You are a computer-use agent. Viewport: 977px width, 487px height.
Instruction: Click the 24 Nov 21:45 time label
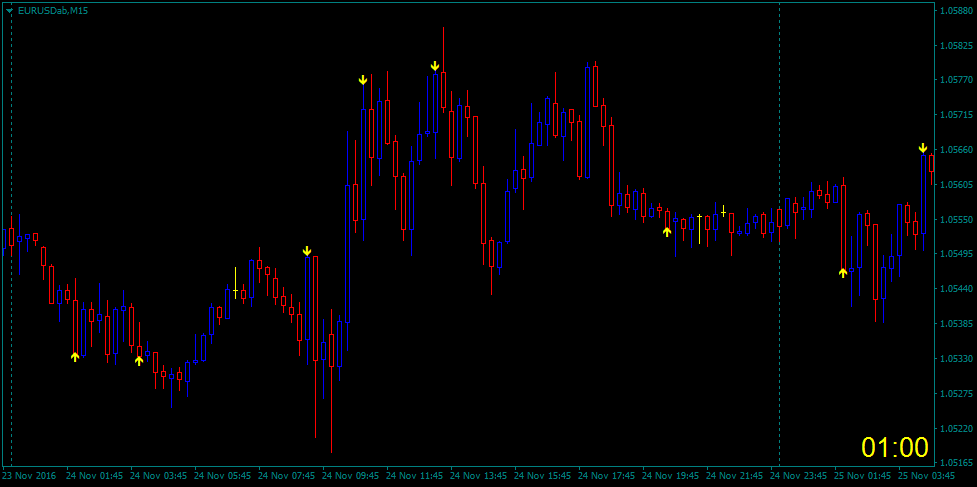pyautogui.click(x=733, y=476)
